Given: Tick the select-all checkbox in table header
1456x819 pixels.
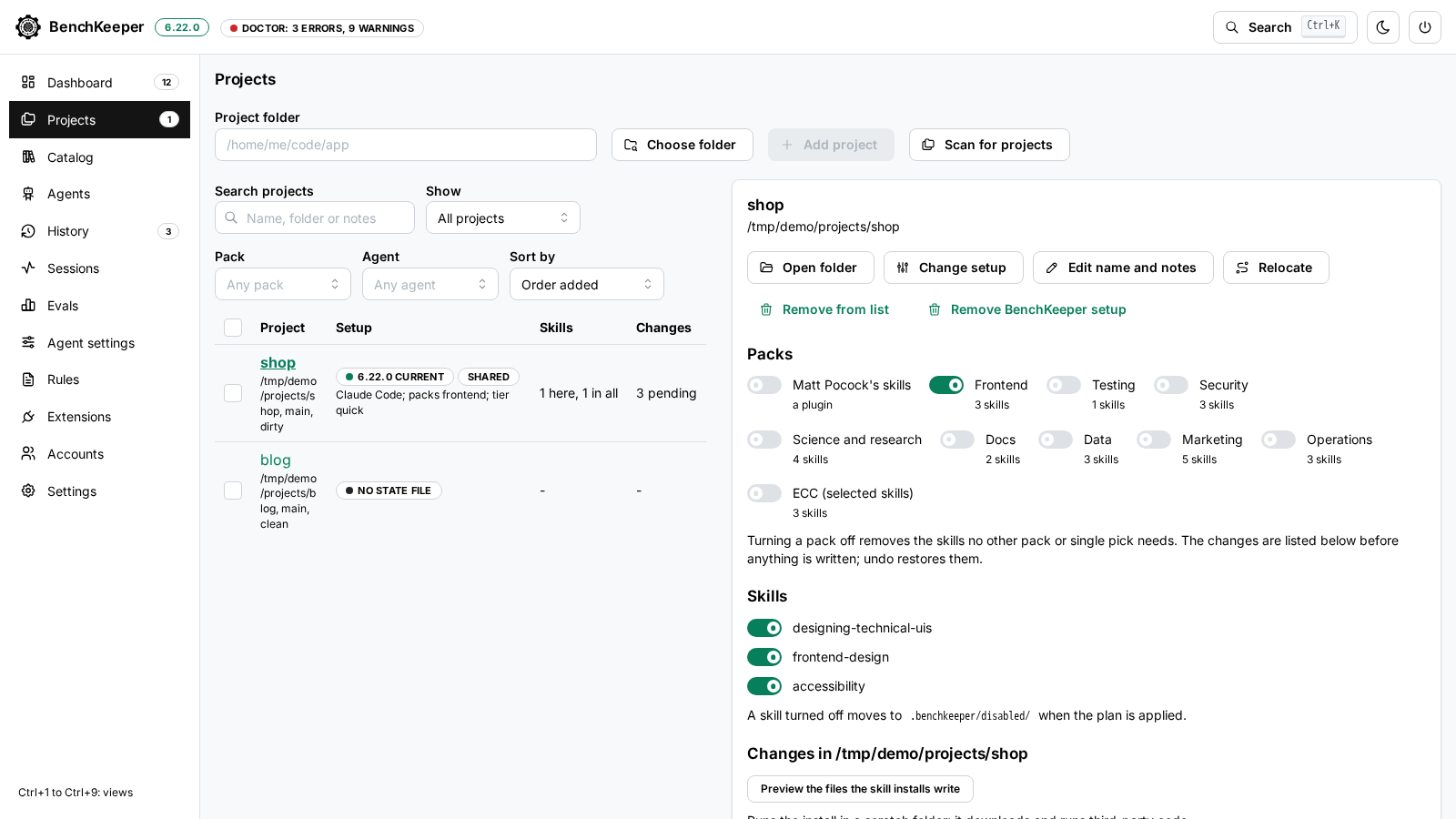Looking at the screenshot, I should coord(233,328).
